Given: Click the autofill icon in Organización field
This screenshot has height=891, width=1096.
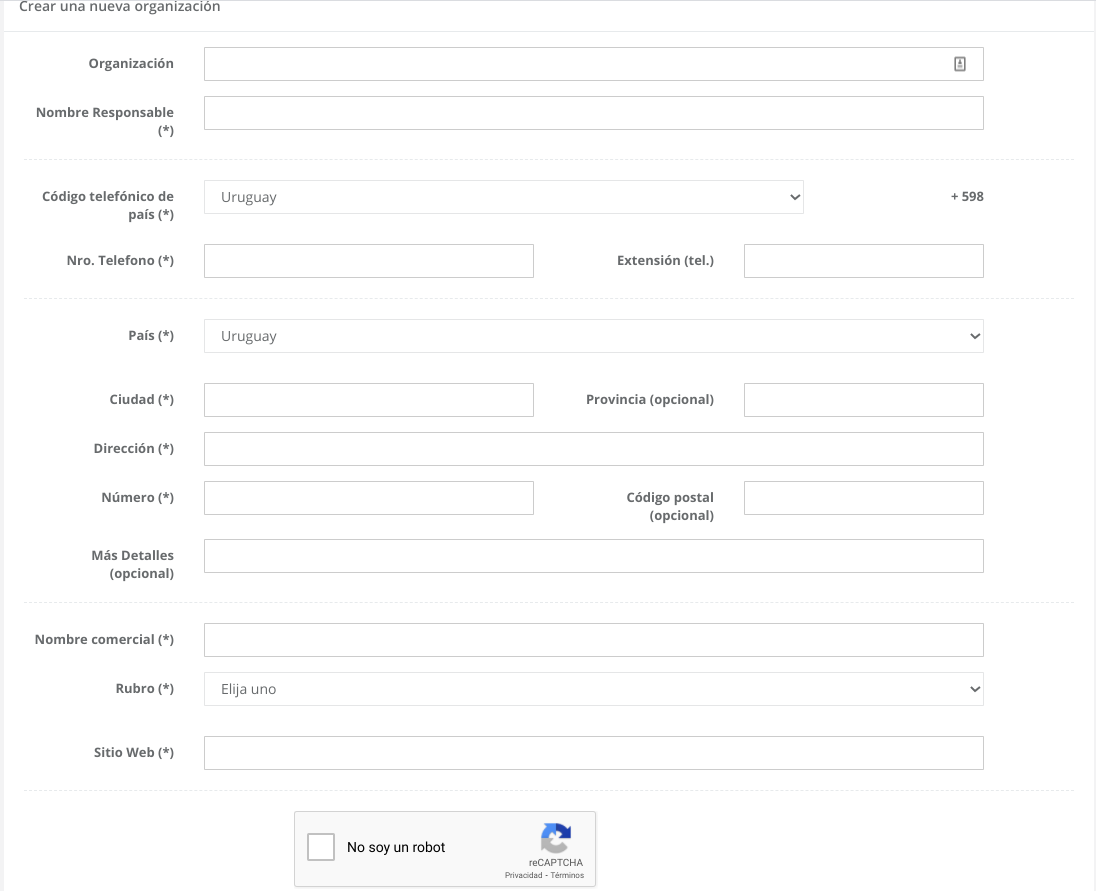Looking at the screenshot, I should tap(959, 64).
